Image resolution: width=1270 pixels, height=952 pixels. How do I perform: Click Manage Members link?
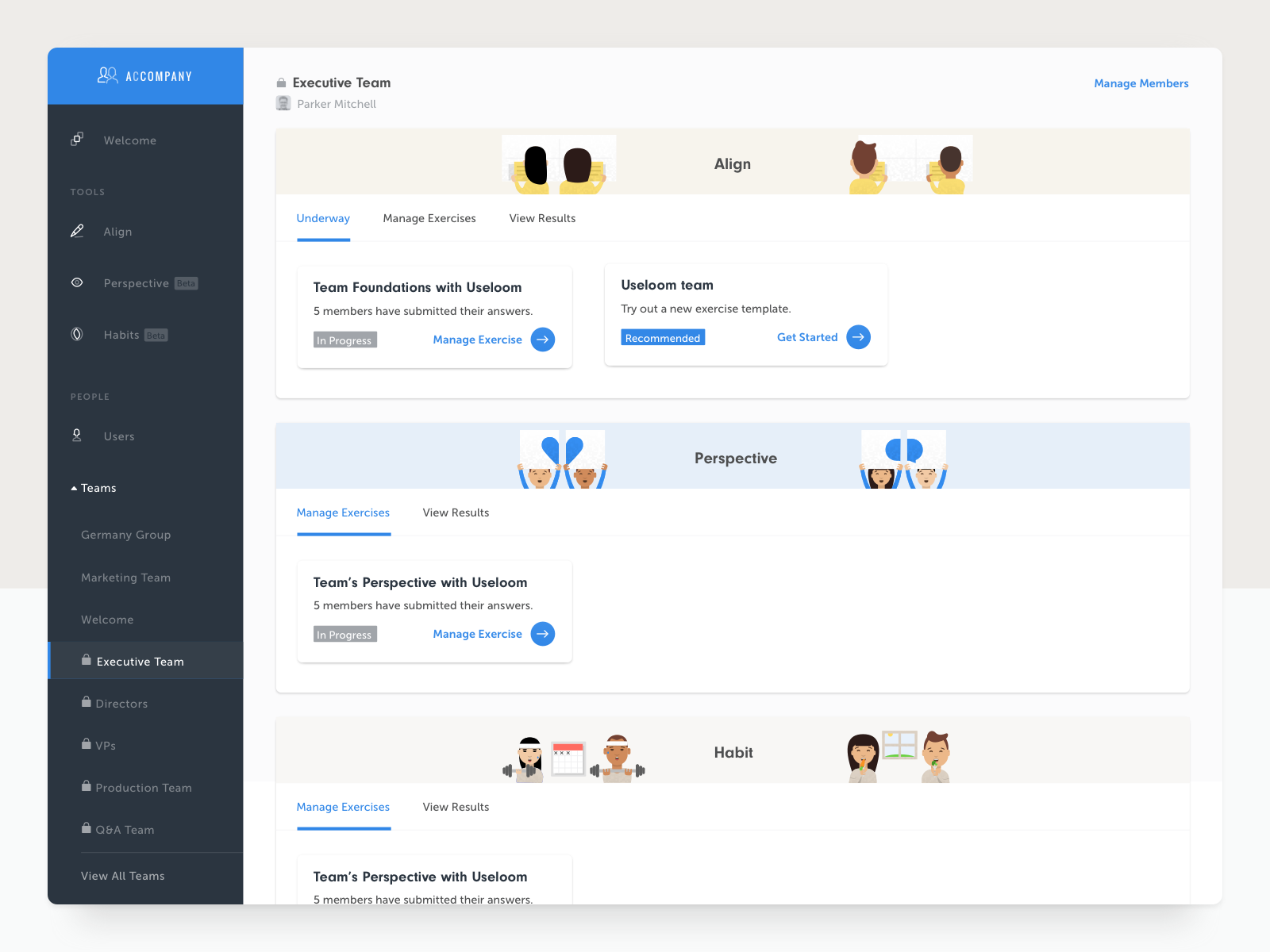[1141, 83]
